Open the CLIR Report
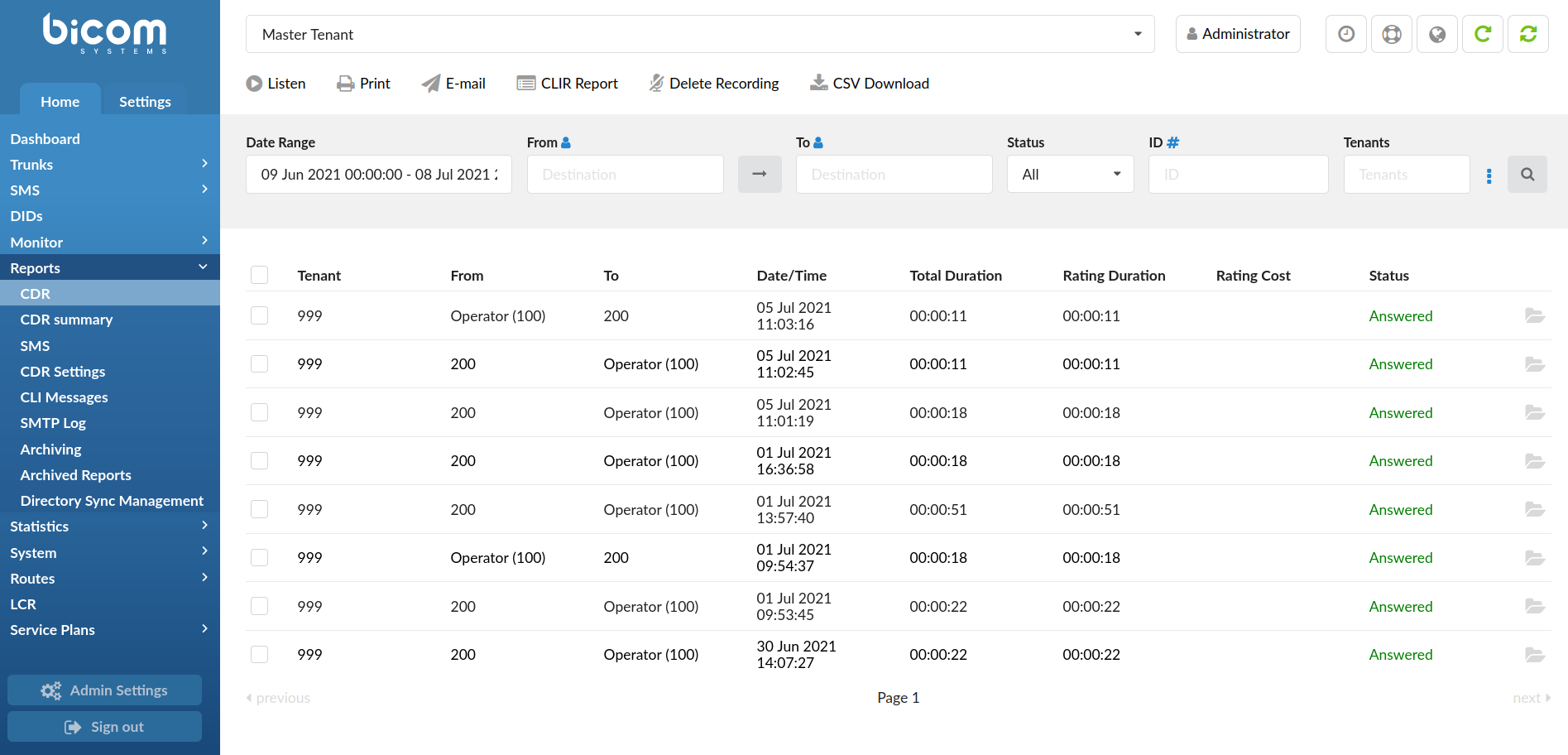 (568, 84)
